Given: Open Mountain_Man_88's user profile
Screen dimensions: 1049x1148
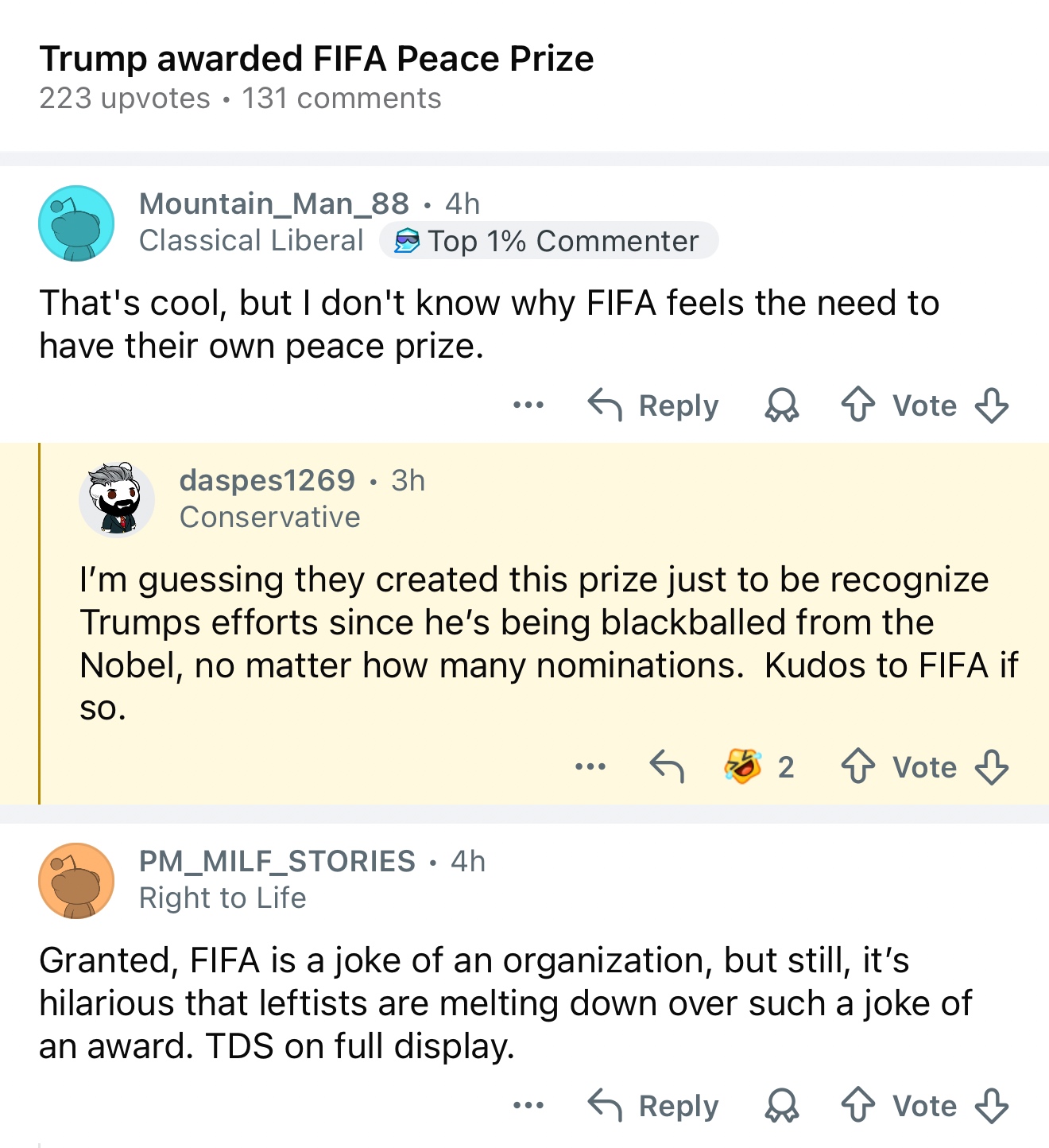Looking at the screenshot, I should click(x=273, y=204).
